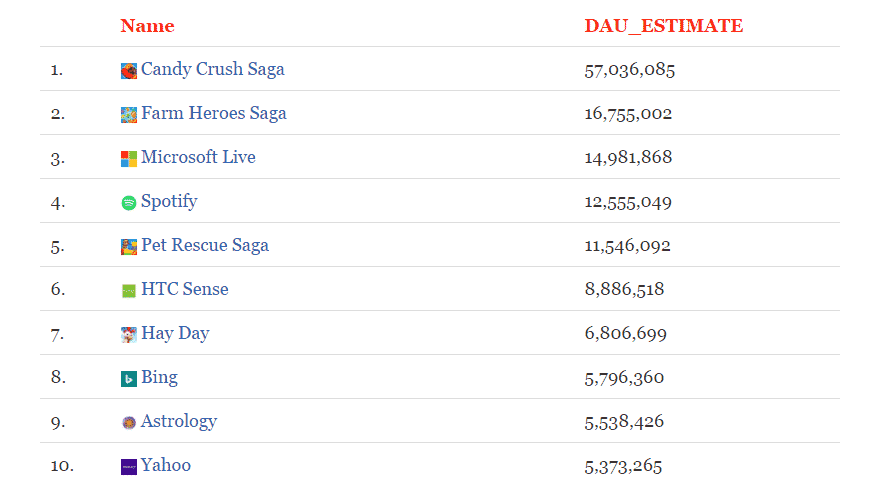Open the Spotify app link
The width and height of the screenshot is (872, 486).
point(169,202)
